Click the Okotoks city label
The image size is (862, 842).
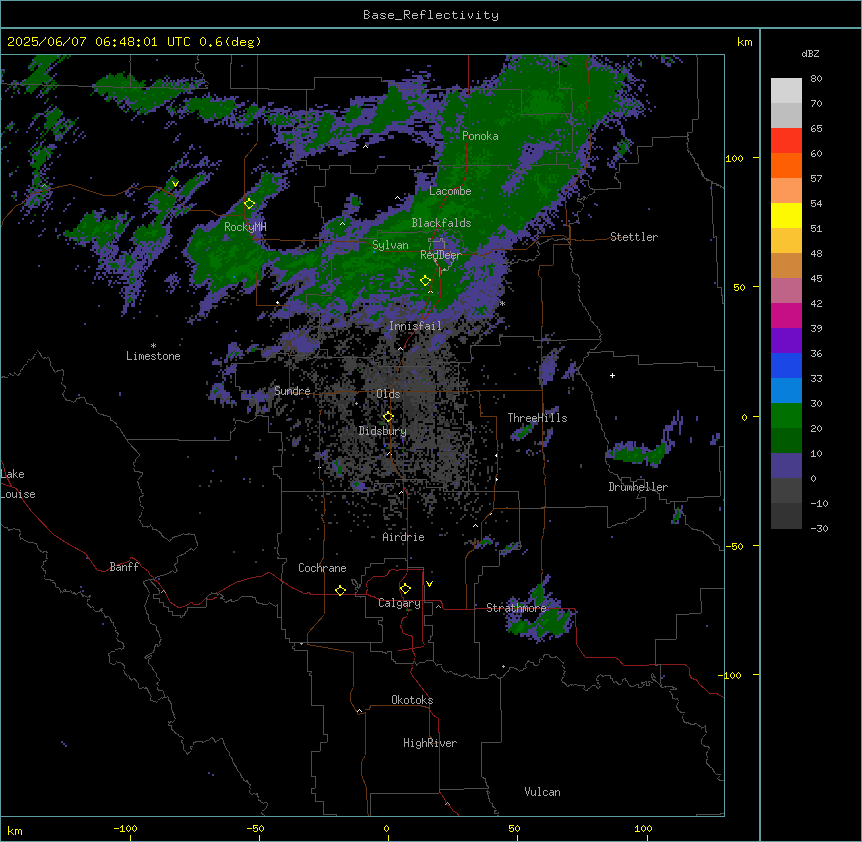click(x=412, y=700)
